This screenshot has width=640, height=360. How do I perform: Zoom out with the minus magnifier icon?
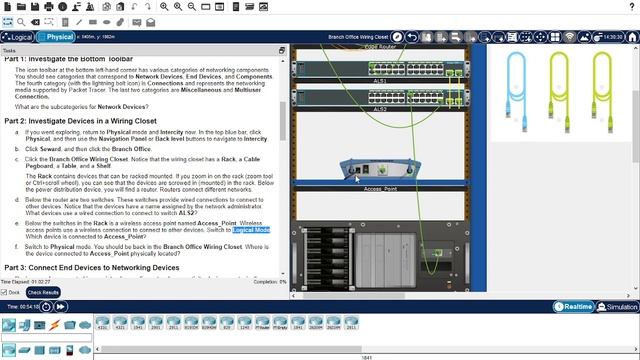pos(191,7)
